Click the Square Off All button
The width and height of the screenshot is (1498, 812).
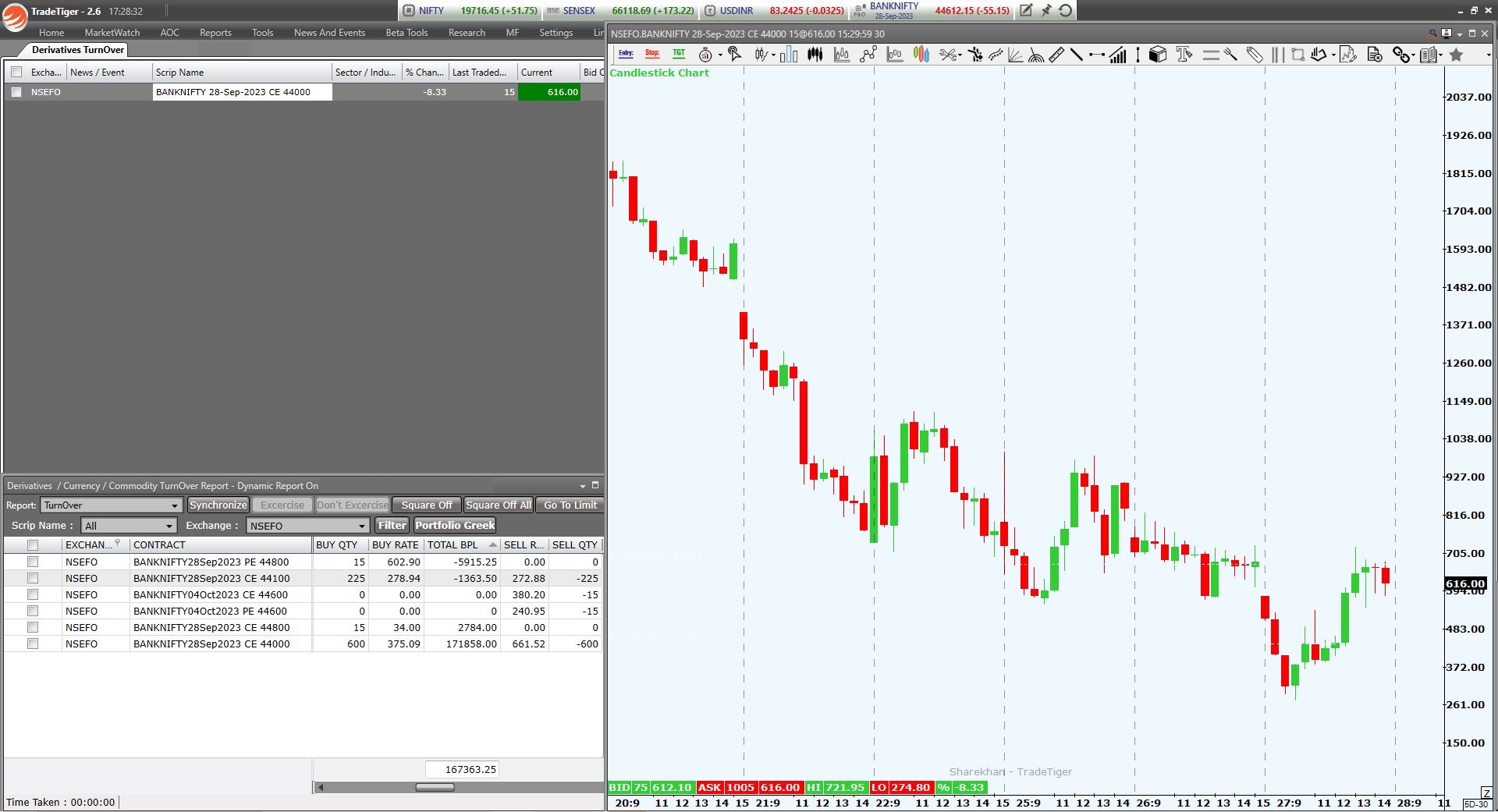click(x=499, y=505)
